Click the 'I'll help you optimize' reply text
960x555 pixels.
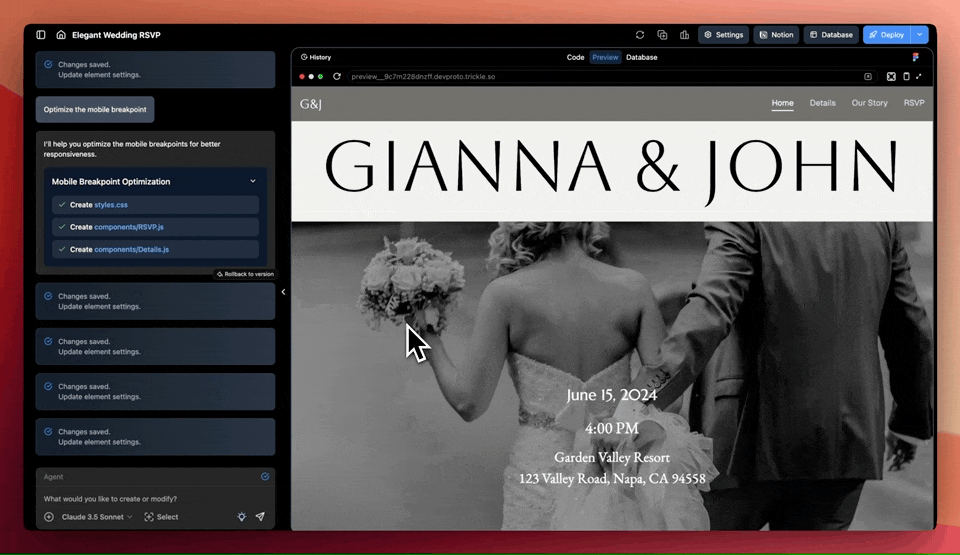132,149
